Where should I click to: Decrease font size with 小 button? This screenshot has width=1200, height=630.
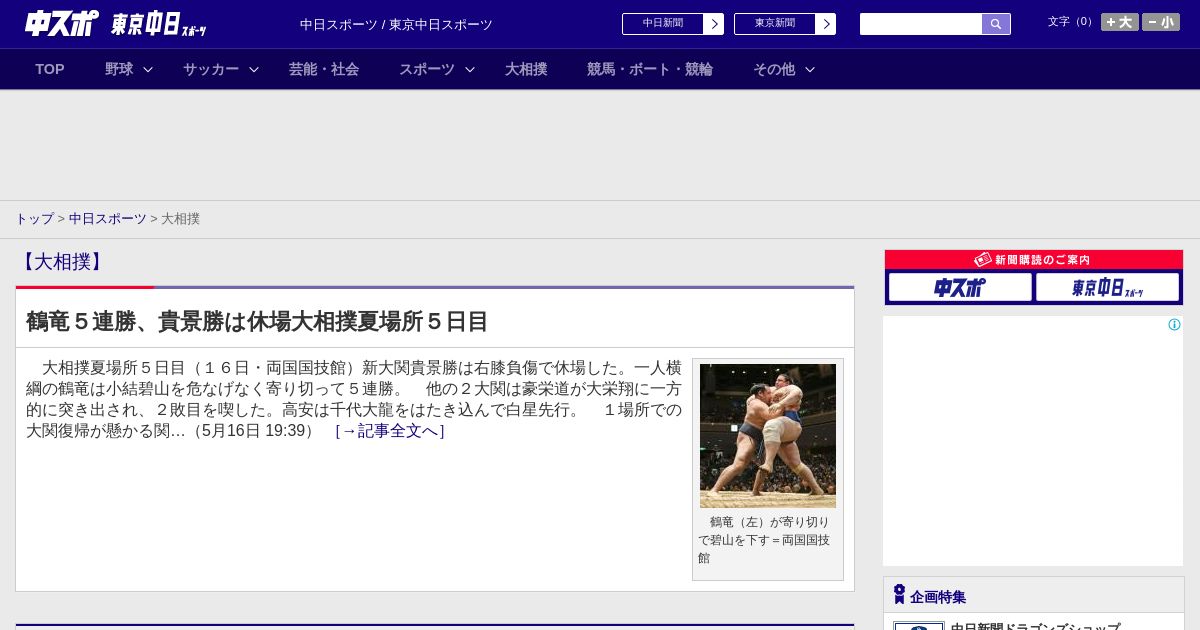(x=1161, y=22)
